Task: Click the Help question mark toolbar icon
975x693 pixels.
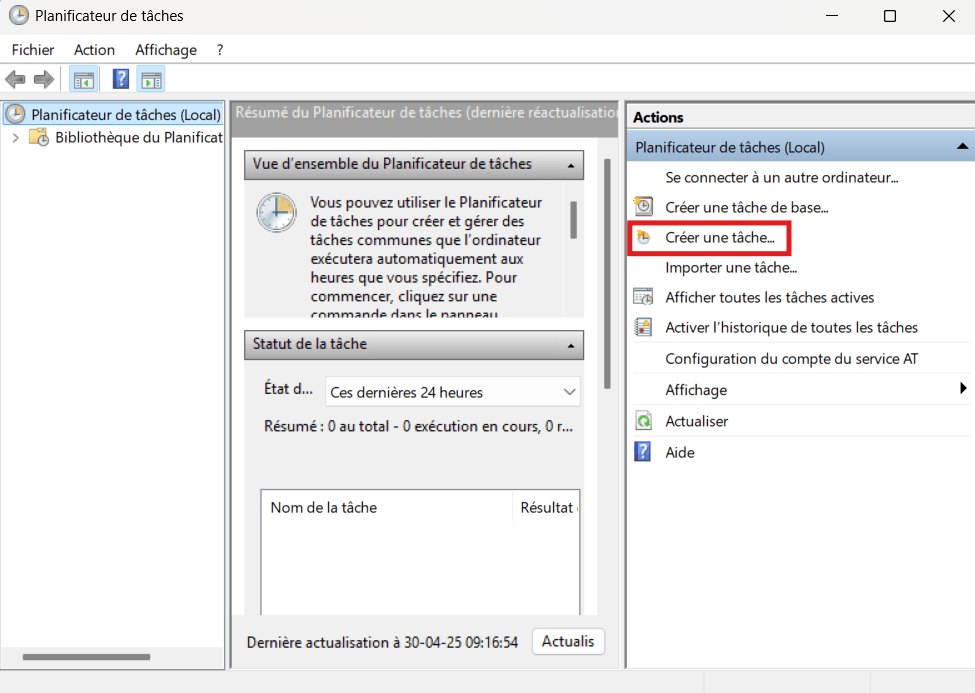Action: click(x=120, y=79)
